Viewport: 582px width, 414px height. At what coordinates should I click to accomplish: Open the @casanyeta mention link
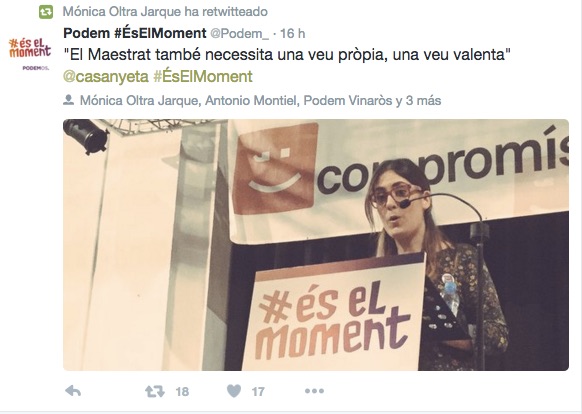click(106, 77)
